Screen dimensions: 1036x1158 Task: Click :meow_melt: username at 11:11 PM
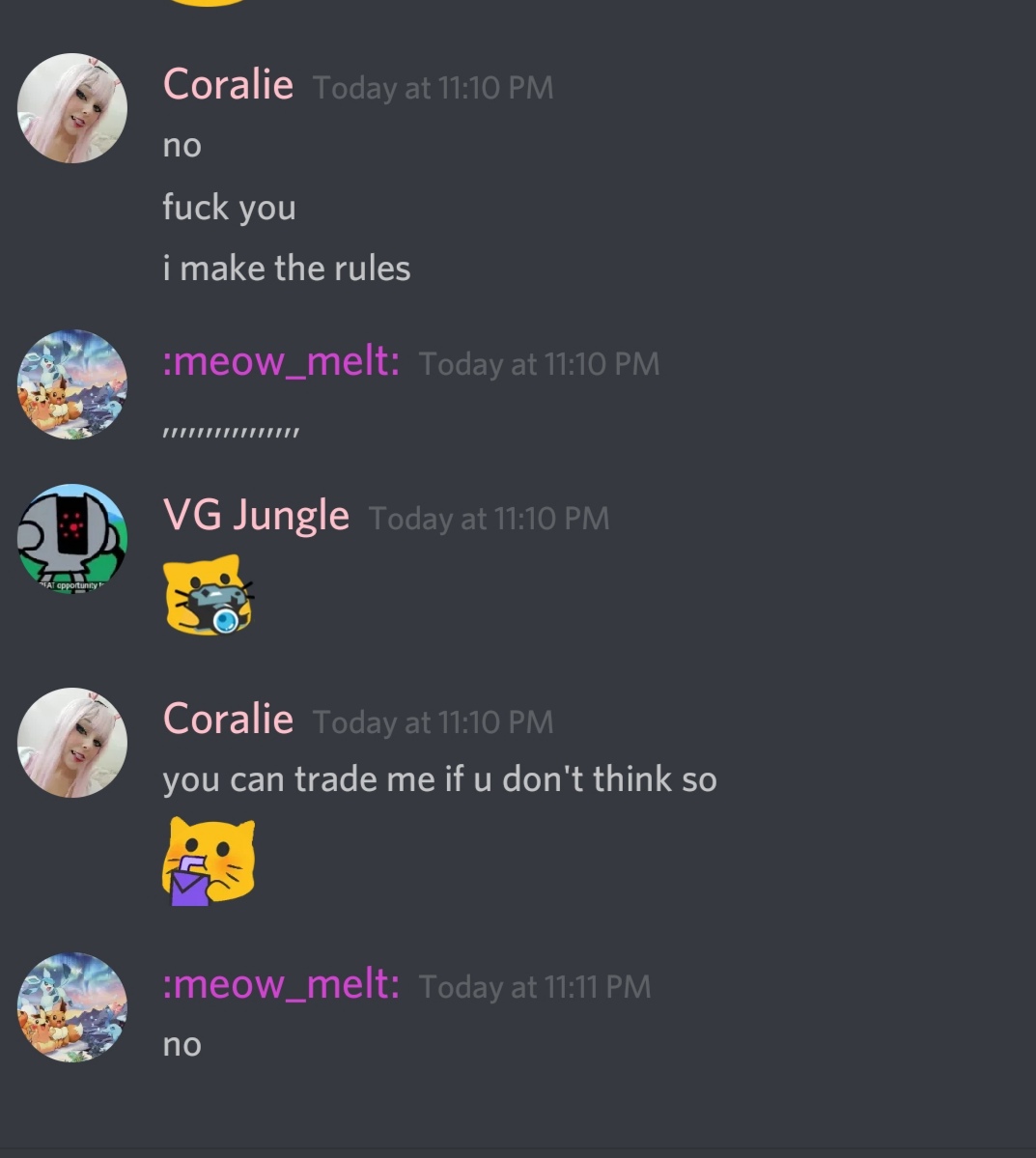tap(281, 984)
